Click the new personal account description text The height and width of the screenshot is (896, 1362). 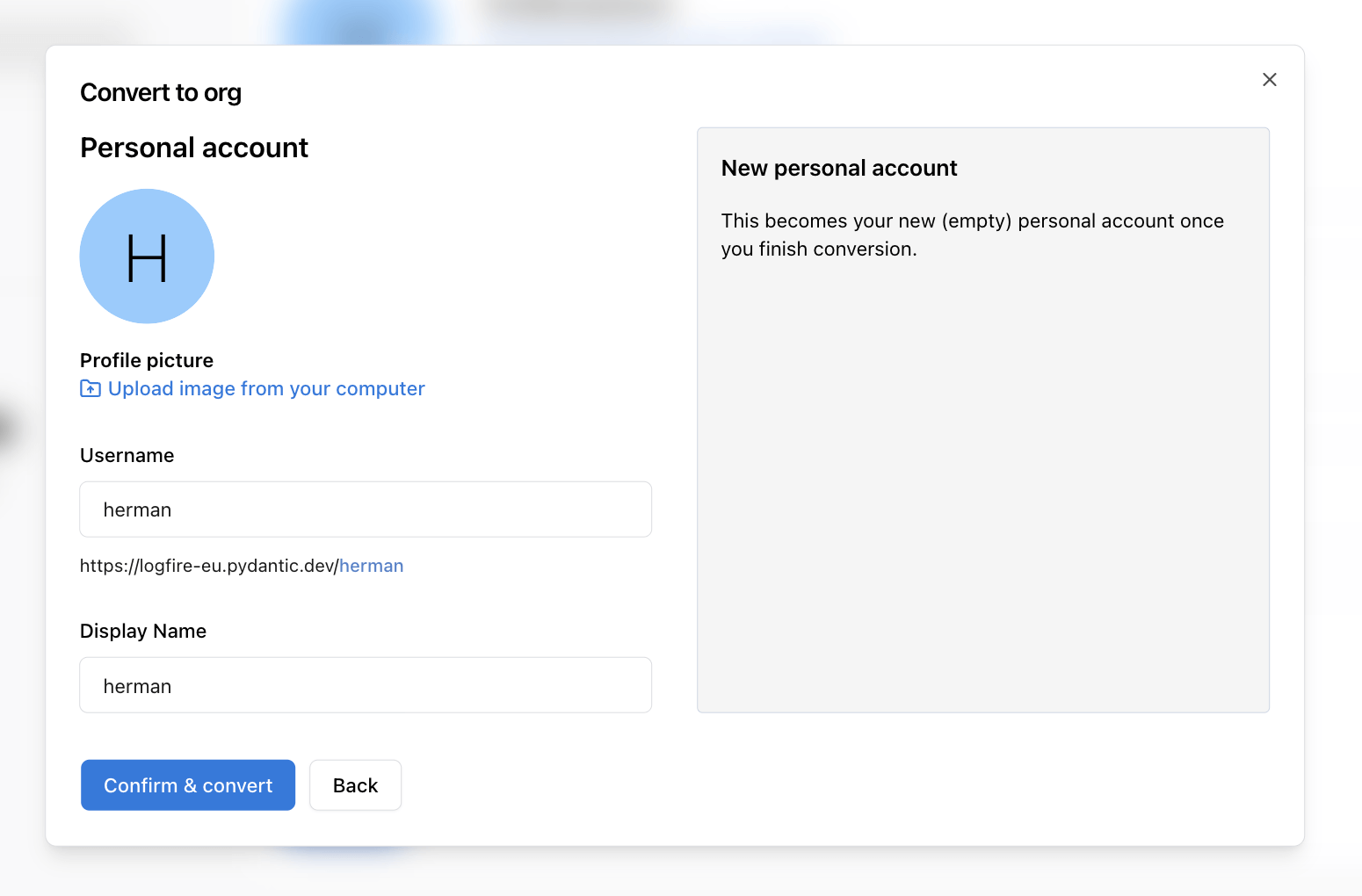click(972, 235)
